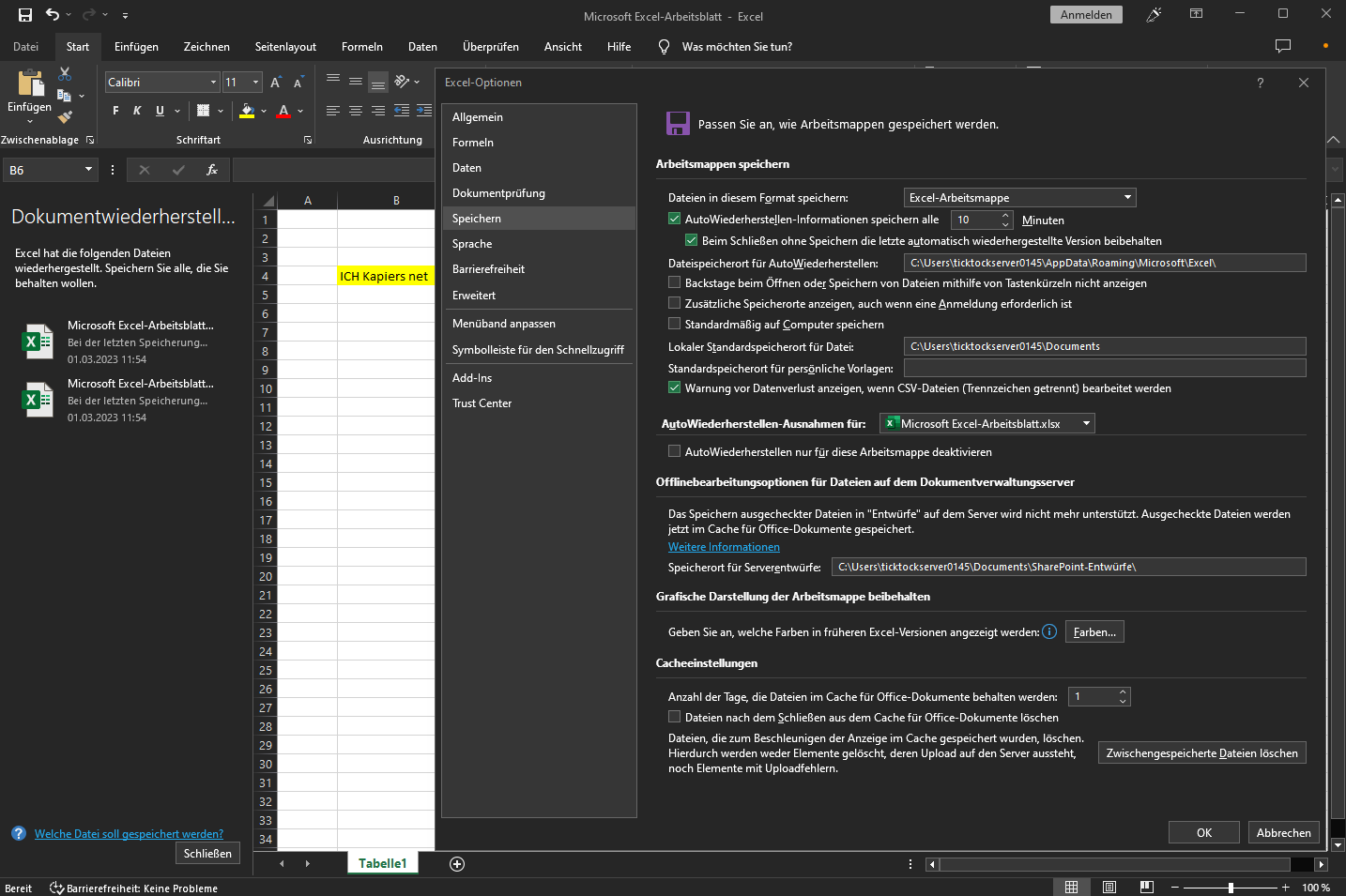Click the center alignment icon
The image size is (1346, 896).
pos(356,111)
